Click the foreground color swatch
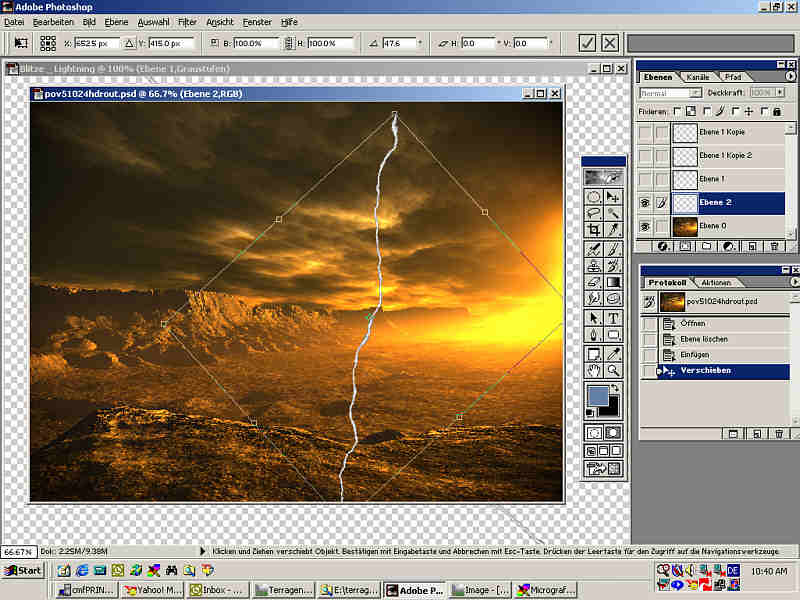Screen dimensions: 800x600 click(x=598, y=397)
